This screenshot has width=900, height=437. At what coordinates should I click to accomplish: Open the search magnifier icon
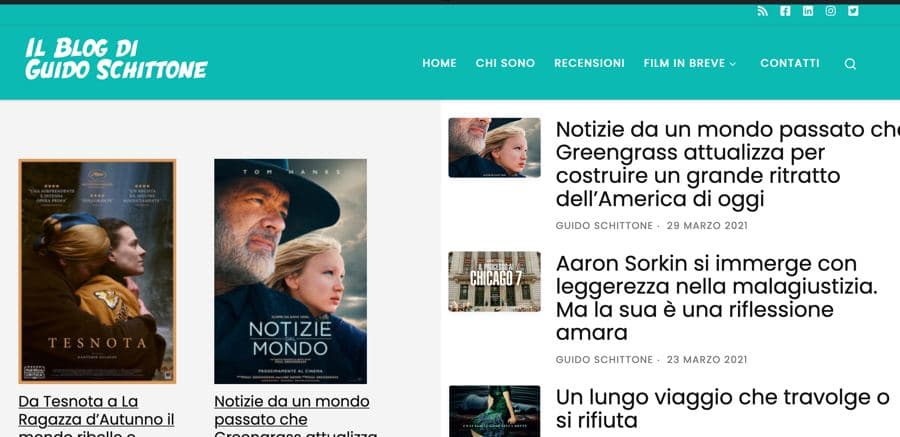(x=850, y=64)
